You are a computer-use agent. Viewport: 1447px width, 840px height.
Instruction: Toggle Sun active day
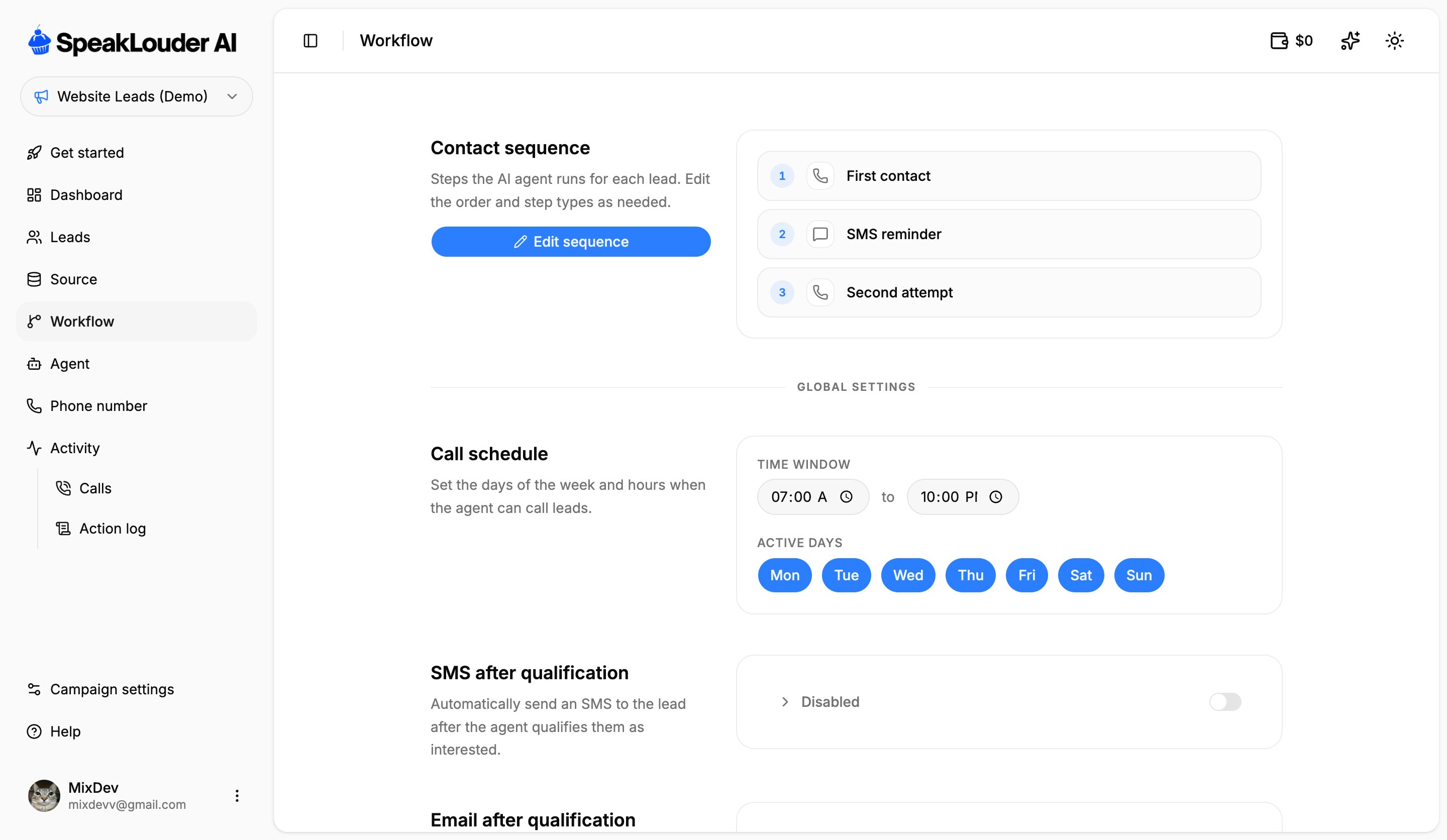1139,575
